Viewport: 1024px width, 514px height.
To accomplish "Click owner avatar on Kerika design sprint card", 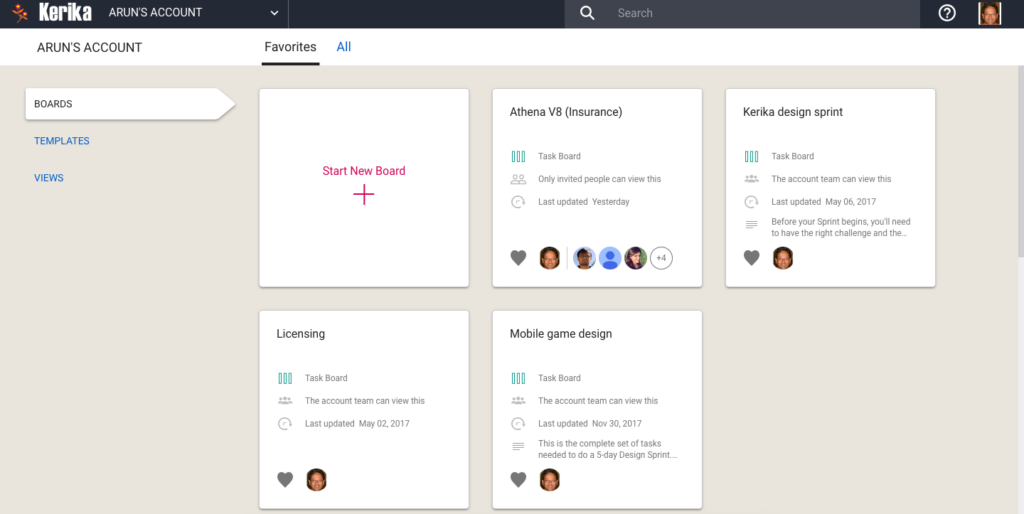I will (783, 258).
